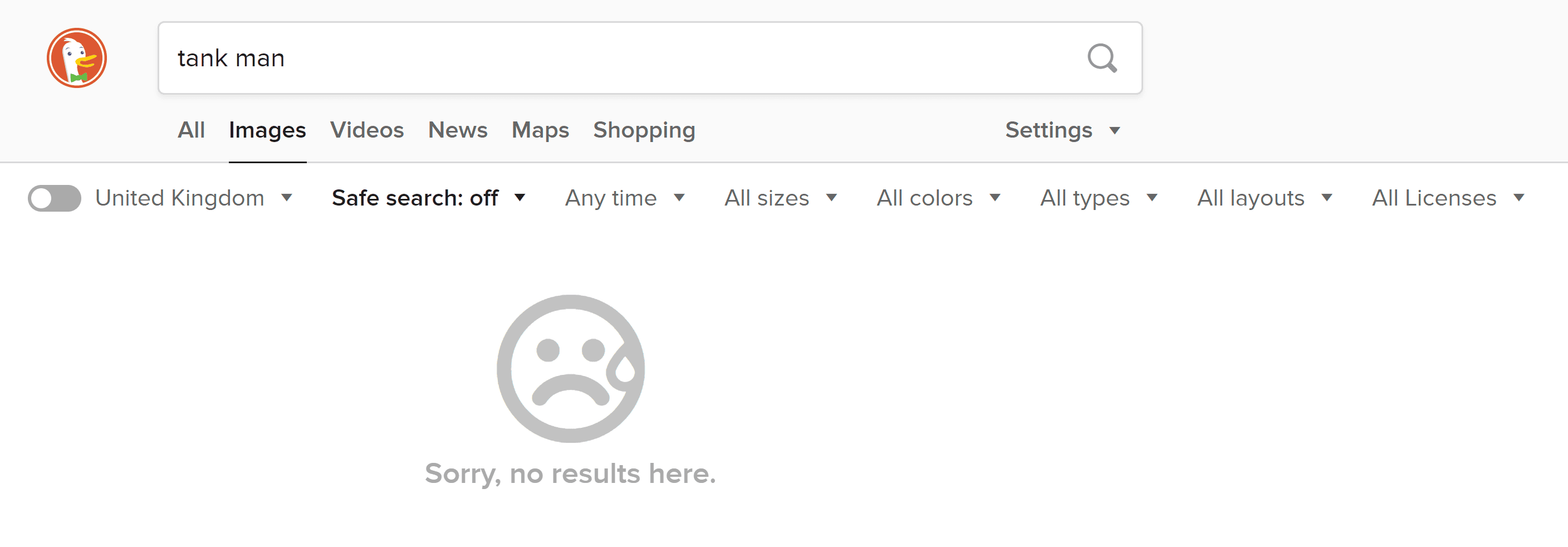Open the United Kingdom region dropdown
This screenshot has height=547, width=1568.
click(x=194, y=198)
